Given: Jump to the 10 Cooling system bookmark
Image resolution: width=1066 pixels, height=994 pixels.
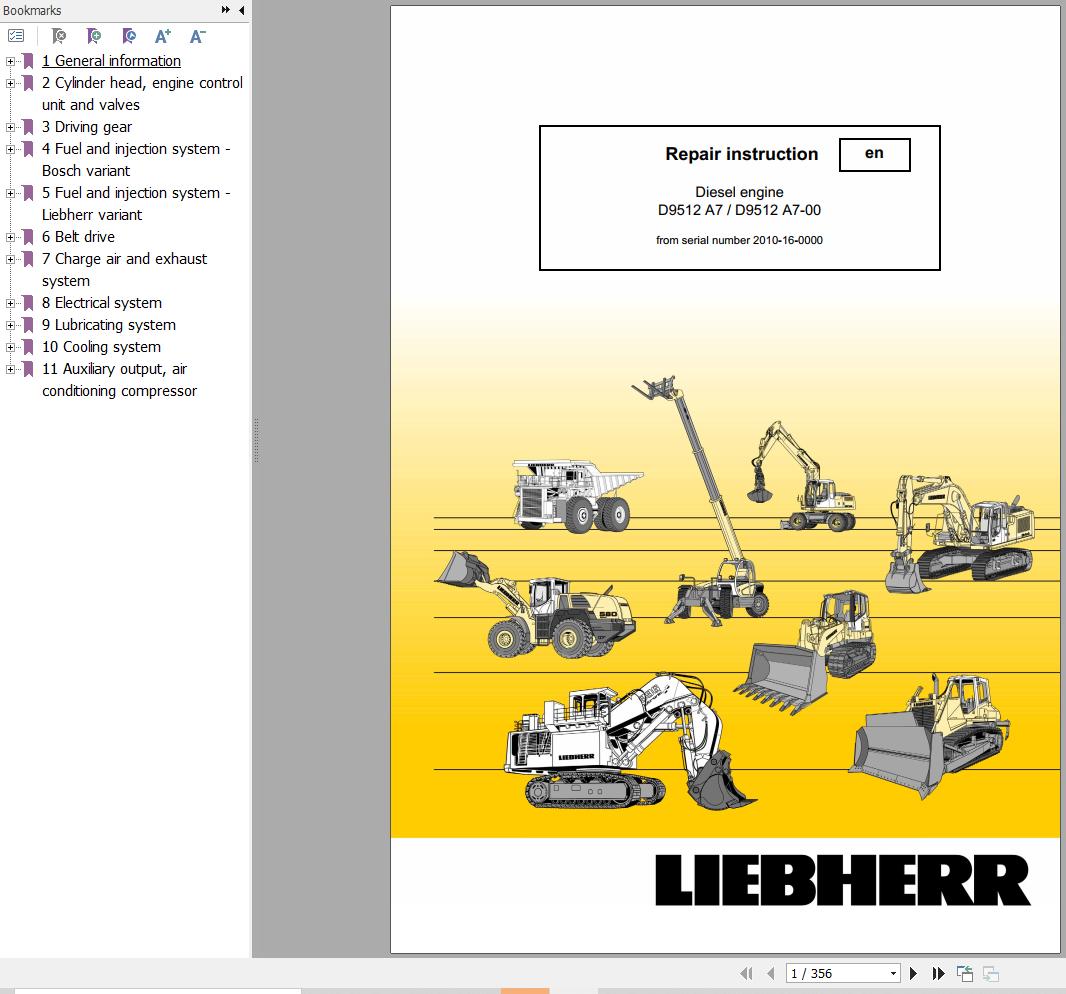Looking at the screenshot, I should pyautogui.click(x=101, y=347).
